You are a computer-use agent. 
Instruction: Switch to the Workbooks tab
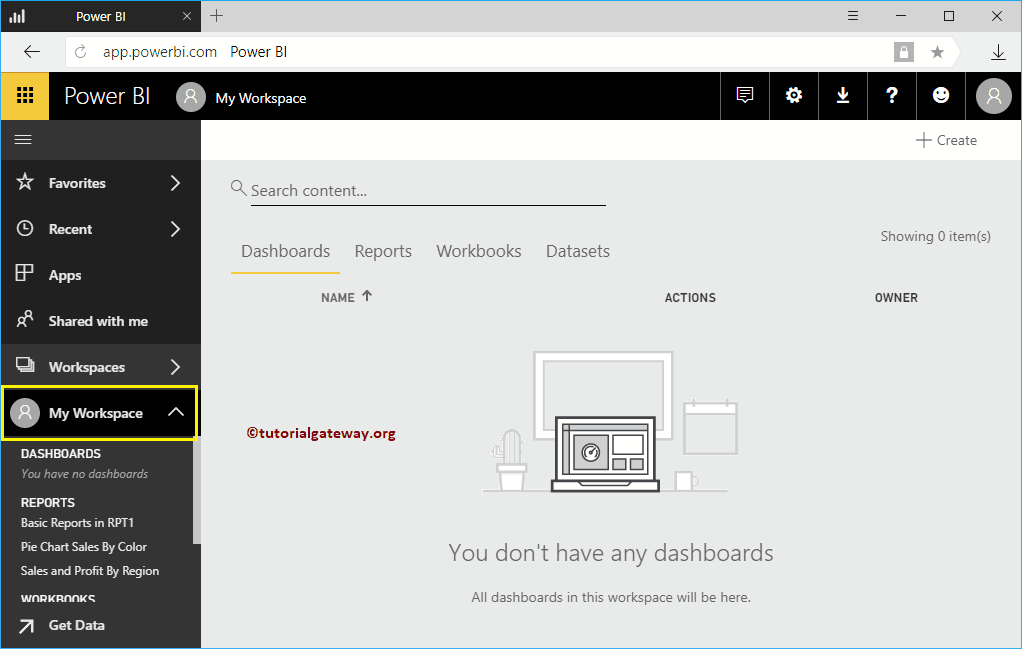(x=479, y=252)
